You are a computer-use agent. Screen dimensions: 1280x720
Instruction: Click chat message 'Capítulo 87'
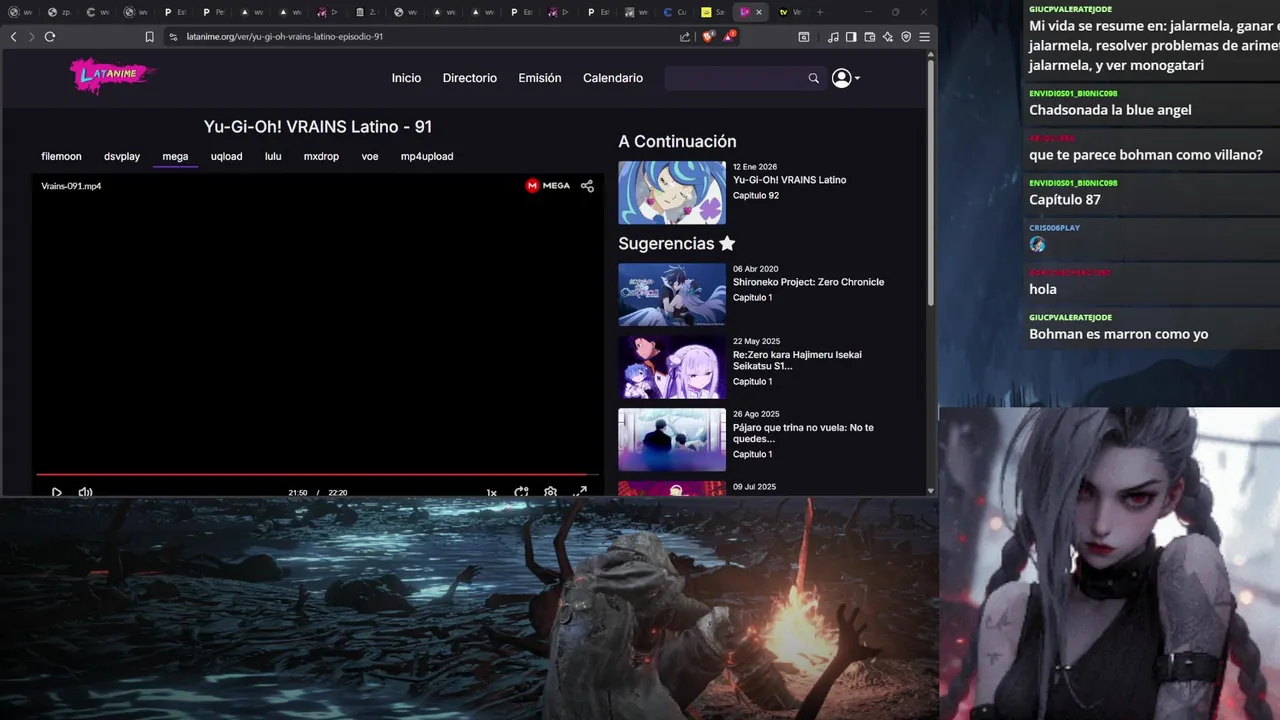[1065, 200]
